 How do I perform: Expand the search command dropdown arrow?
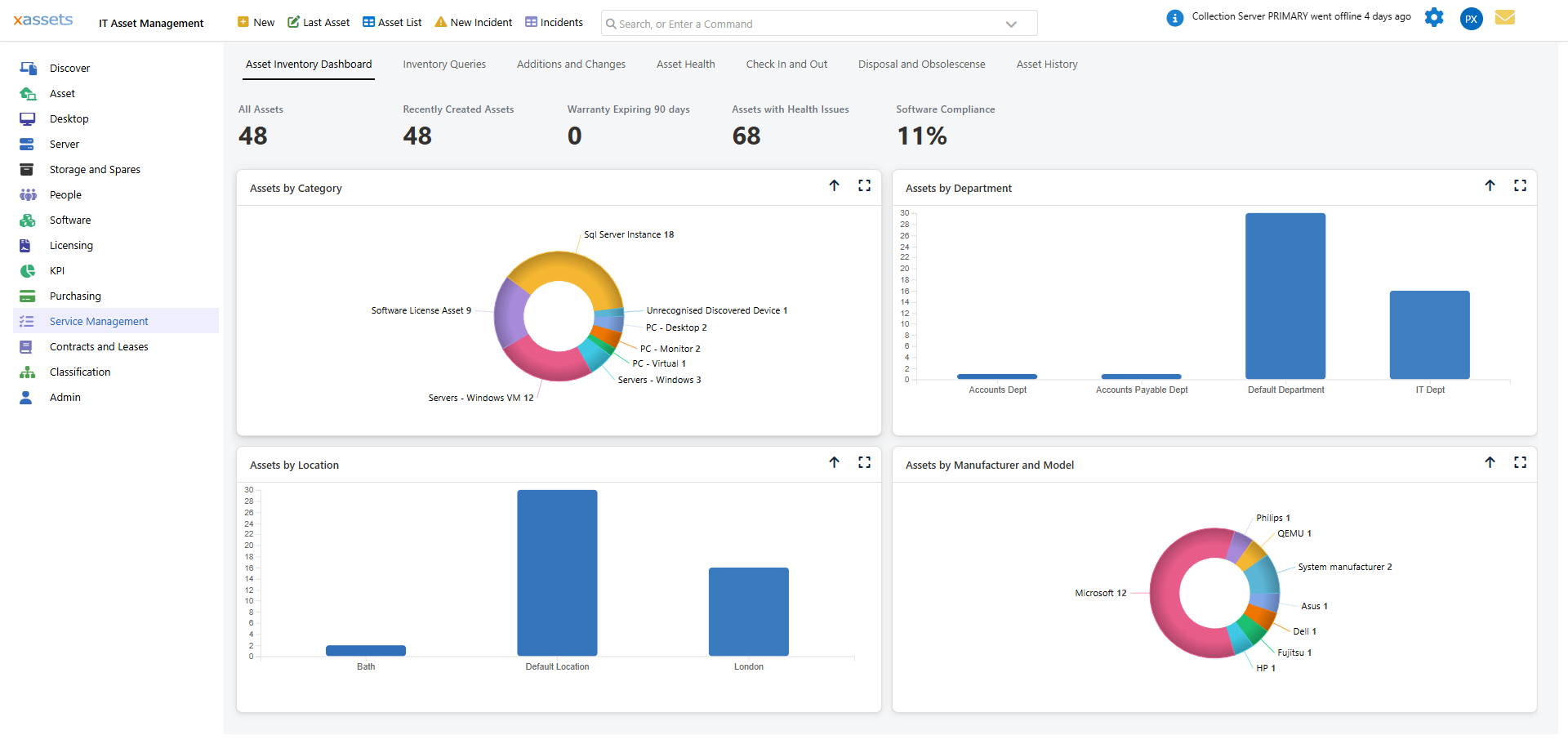tap(1011, 25)
